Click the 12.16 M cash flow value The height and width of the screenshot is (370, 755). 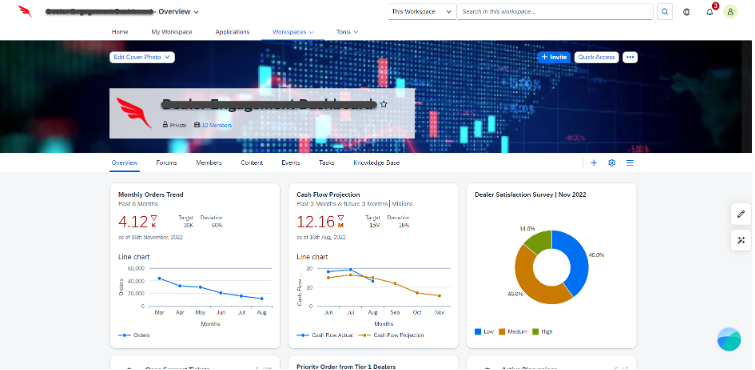320,222
